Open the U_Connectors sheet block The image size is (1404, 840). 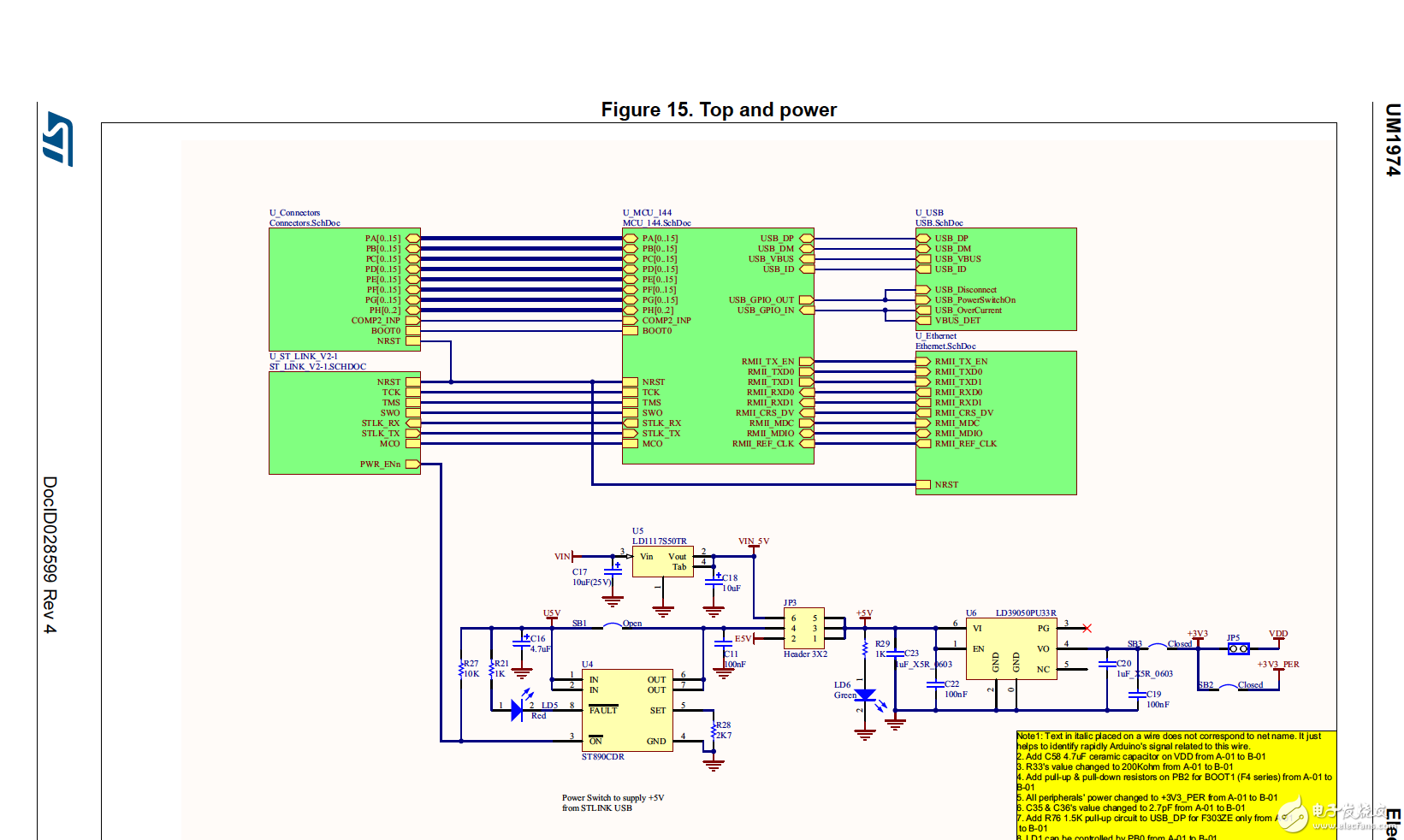(x=345, y=290)
